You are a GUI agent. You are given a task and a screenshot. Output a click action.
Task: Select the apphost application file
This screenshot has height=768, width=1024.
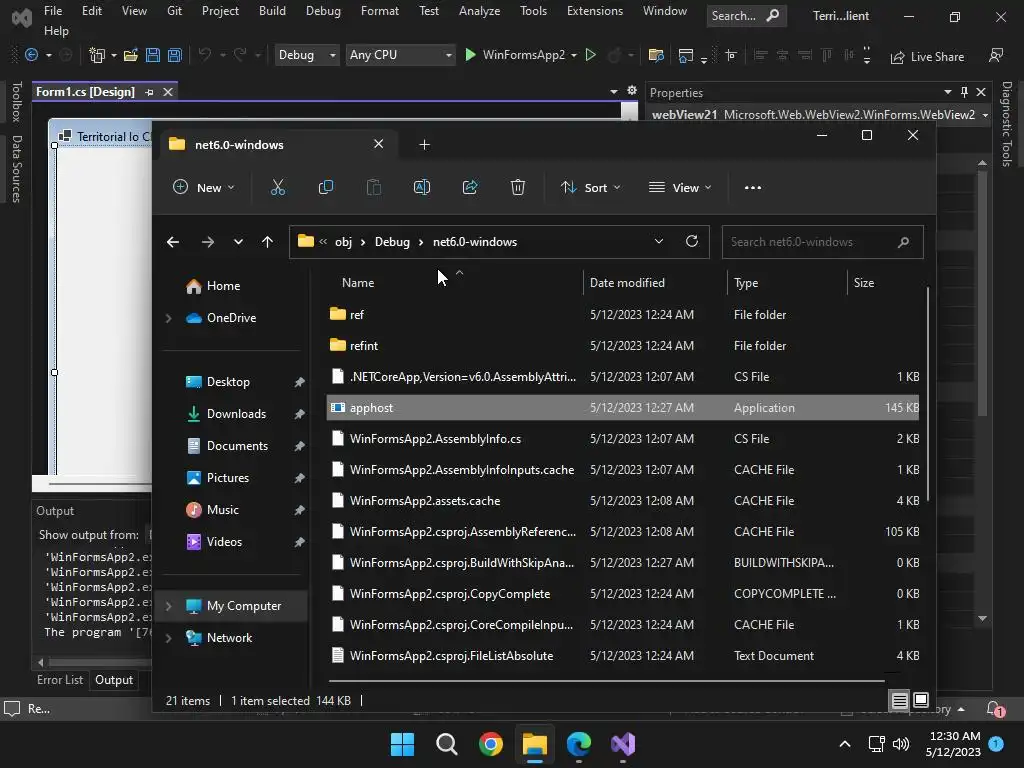[x=622, y=408]
